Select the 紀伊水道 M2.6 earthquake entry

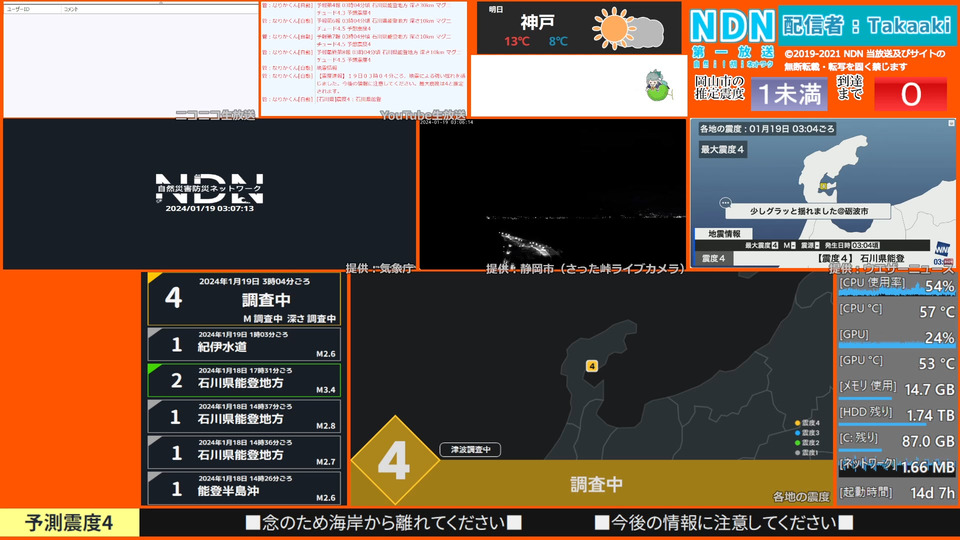pyautogui.click(x=244, y=345)
